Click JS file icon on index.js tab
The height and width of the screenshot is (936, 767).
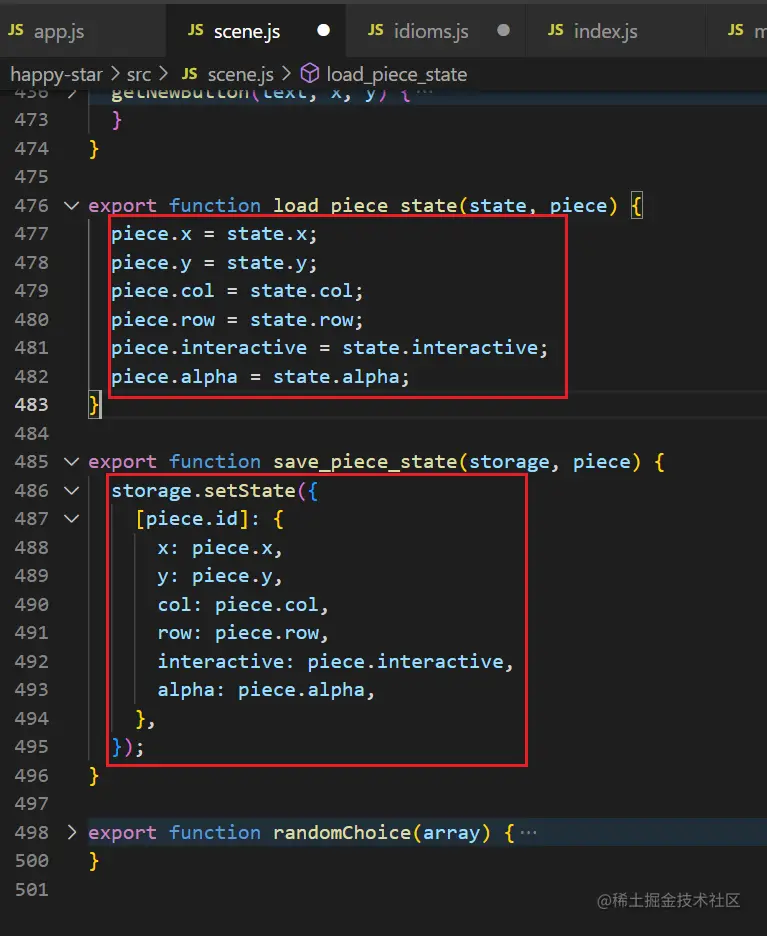coord(555,30)
